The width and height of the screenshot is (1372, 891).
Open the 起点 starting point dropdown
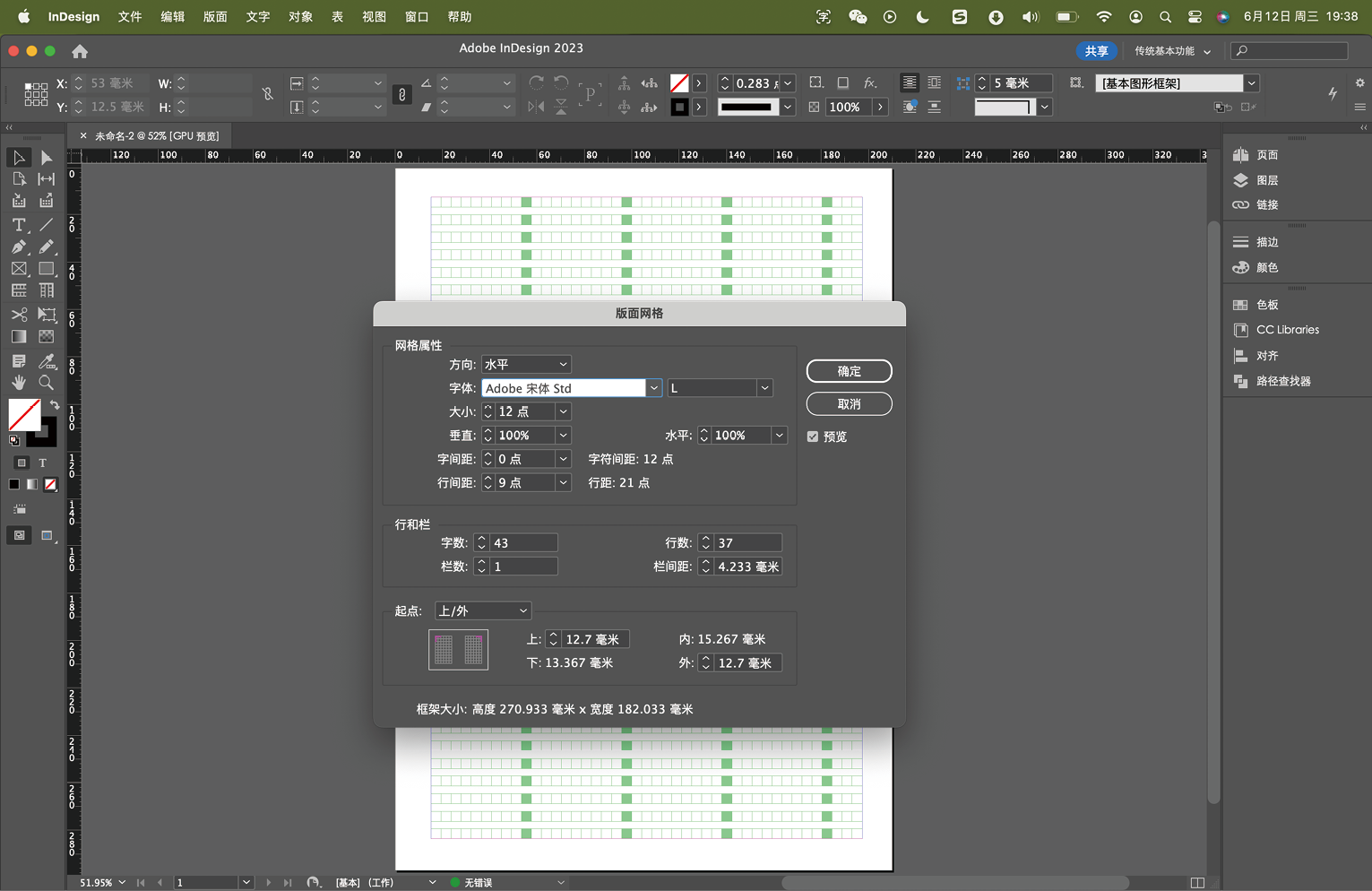click(x=483, y=610)
